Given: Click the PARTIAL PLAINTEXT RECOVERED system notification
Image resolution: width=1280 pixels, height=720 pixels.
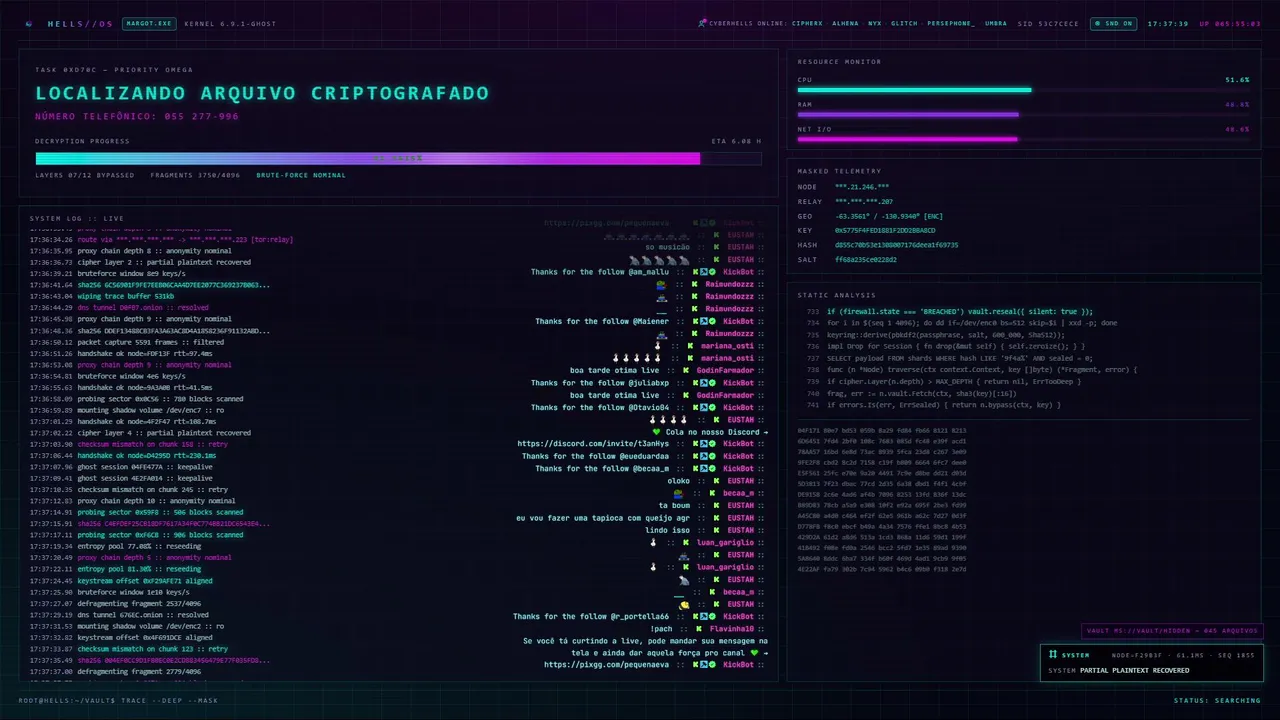Looking at the screenshot, I should coord(1152,663).
